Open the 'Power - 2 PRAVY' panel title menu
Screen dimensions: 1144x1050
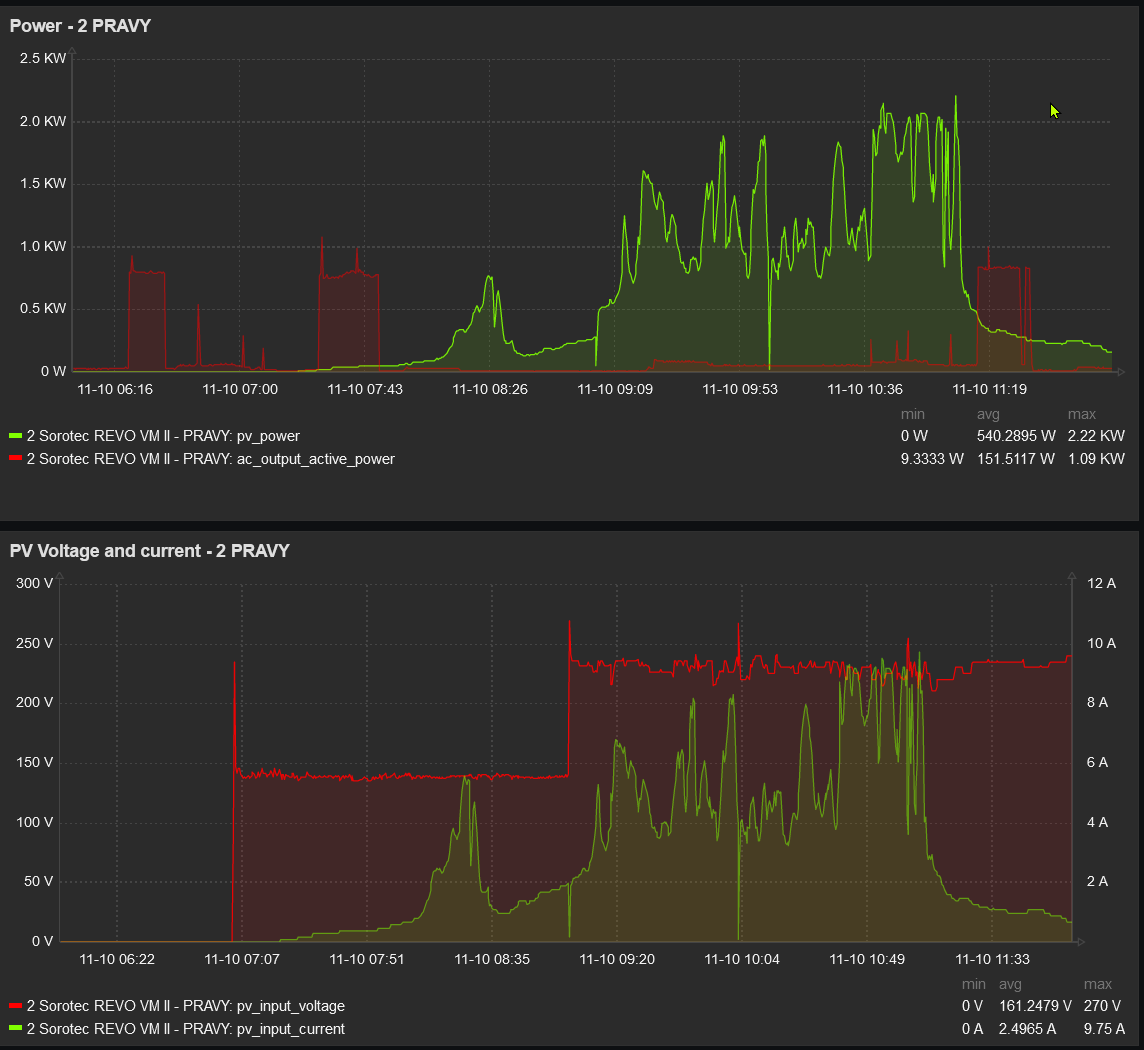[x=80, y=26]
